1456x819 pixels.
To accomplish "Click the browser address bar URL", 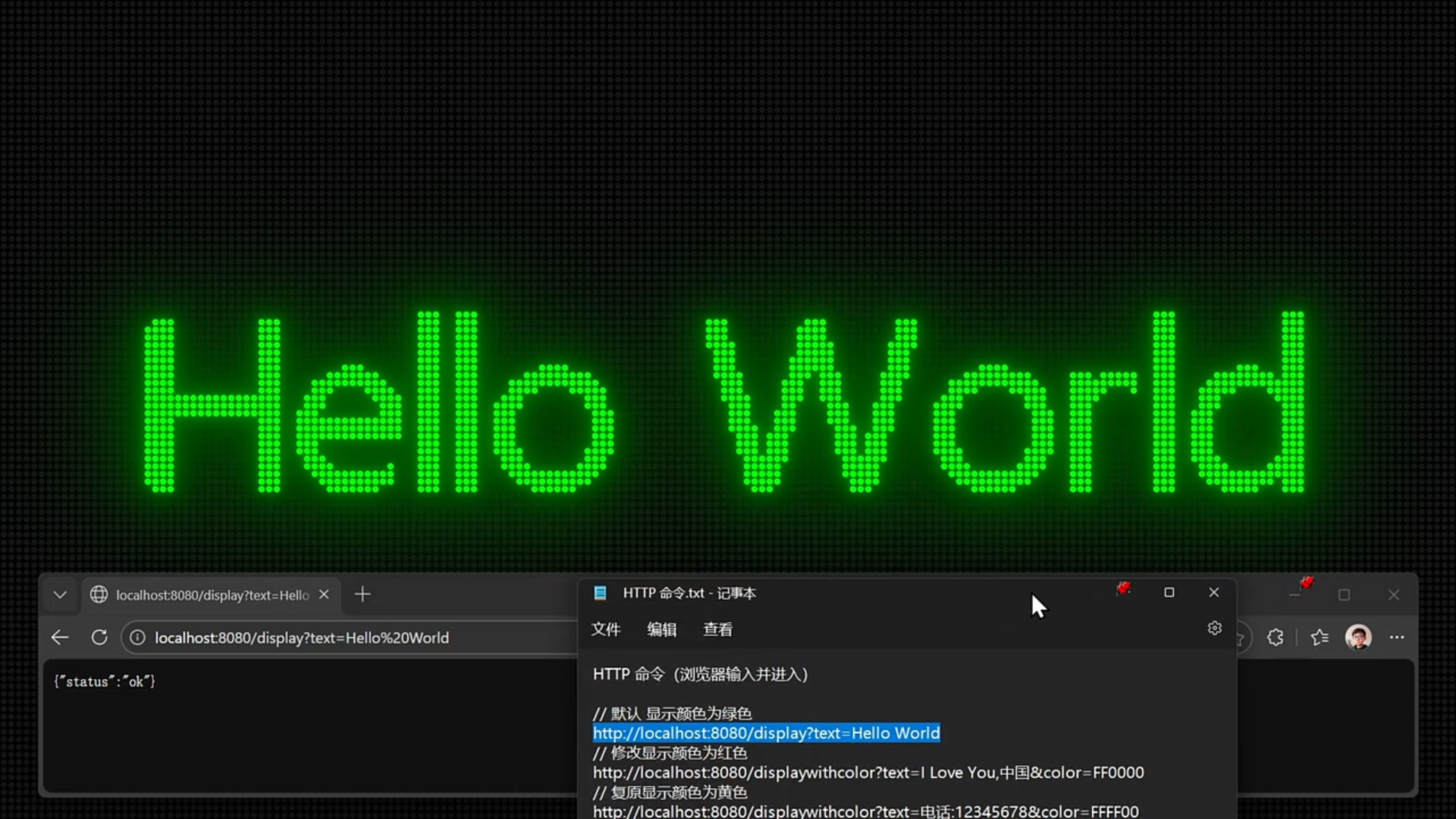I will point(302,638).
